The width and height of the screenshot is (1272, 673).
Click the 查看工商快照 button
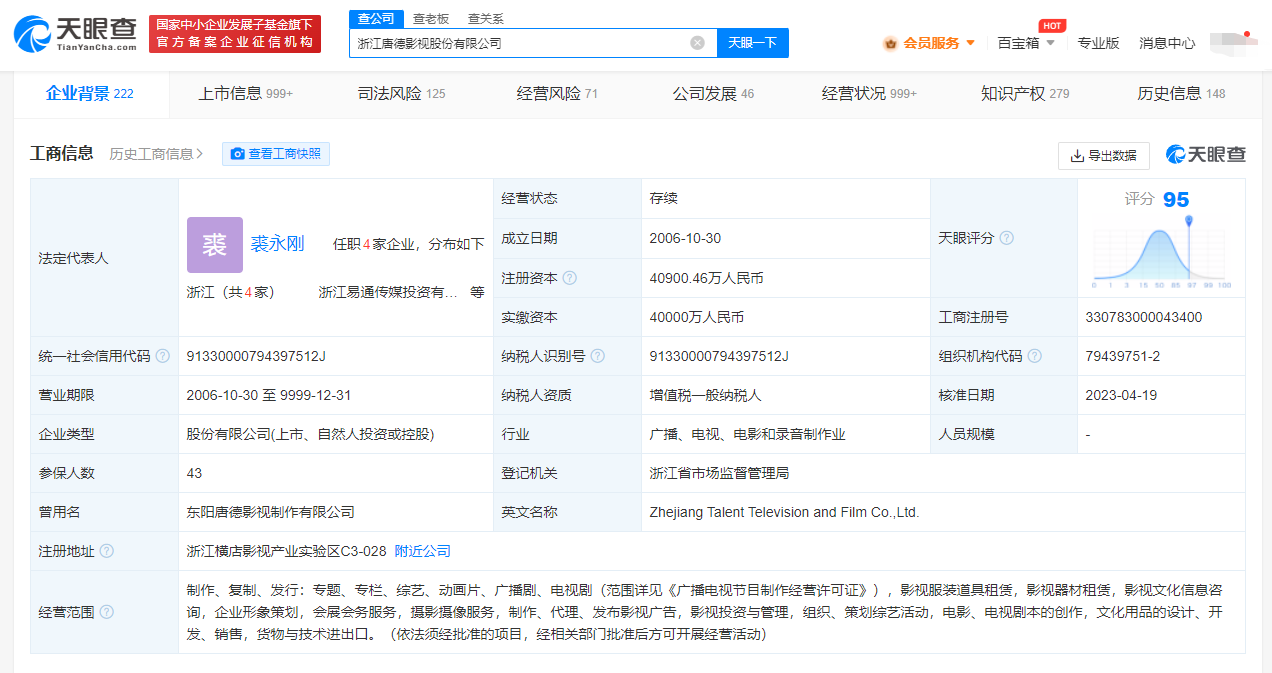(276, 154)
